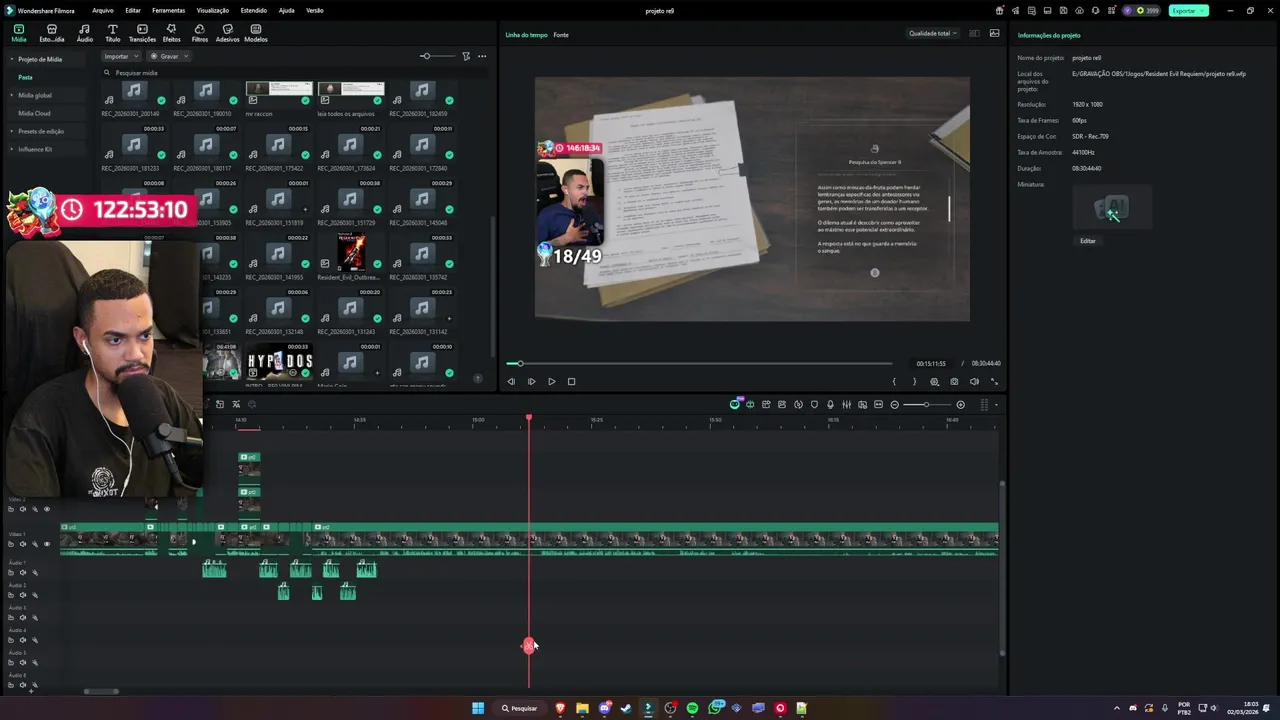Open the Importar dropdown
Screen dimensions: 1280x720
click(x=121, y=56)
